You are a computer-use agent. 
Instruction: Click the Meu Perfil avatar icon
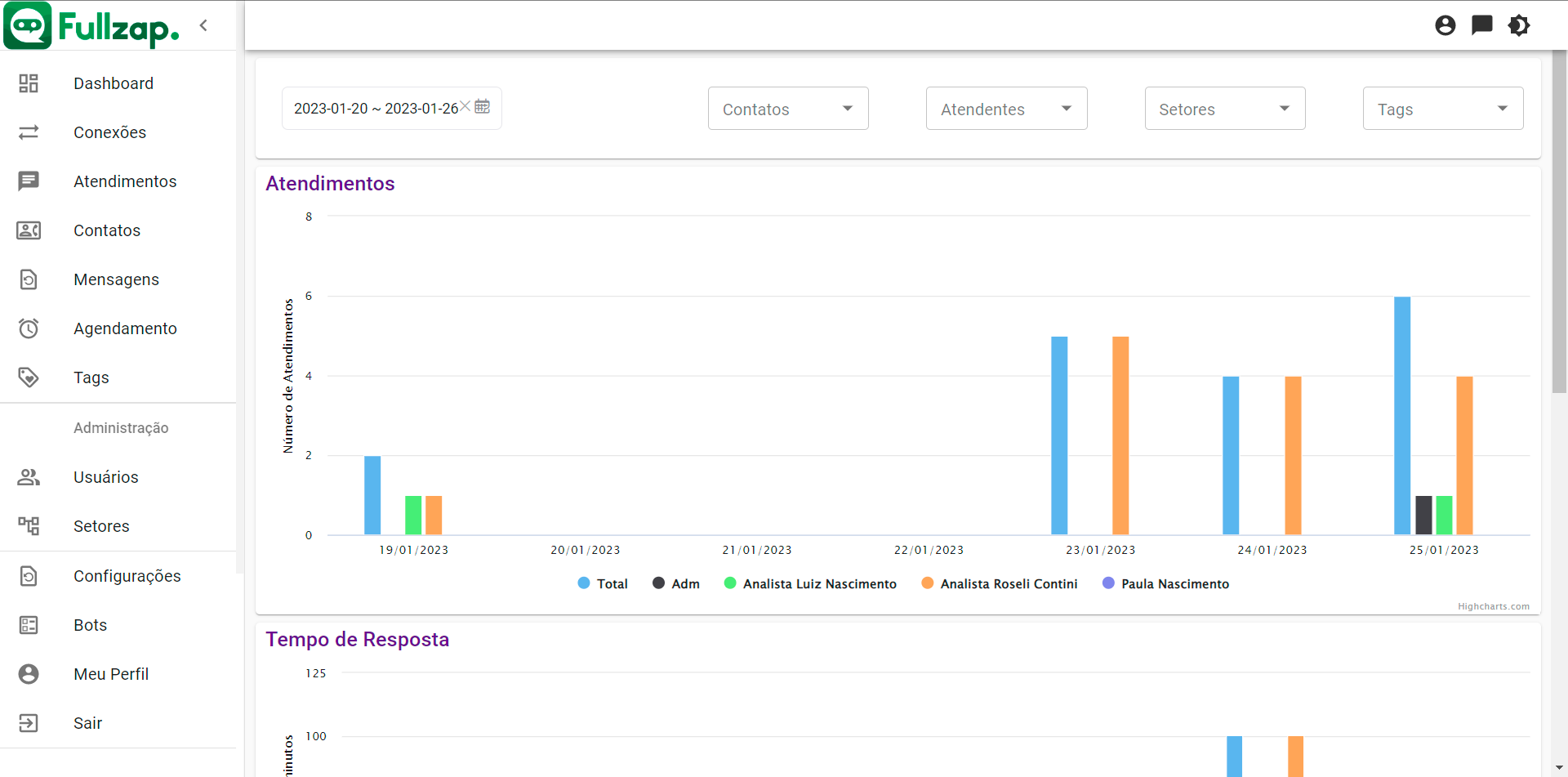[x=29, y=674]
